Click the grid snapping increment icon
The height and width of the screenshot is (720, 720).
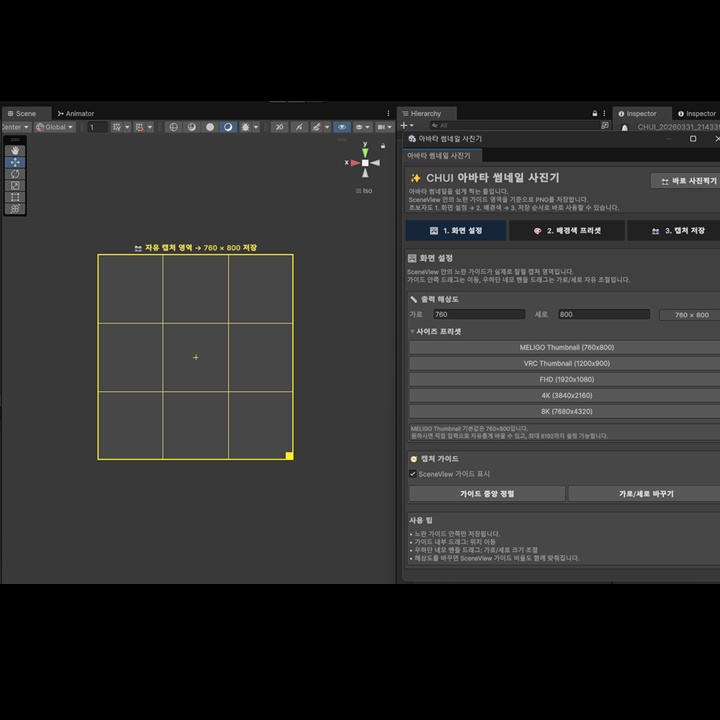click(140, 127)
